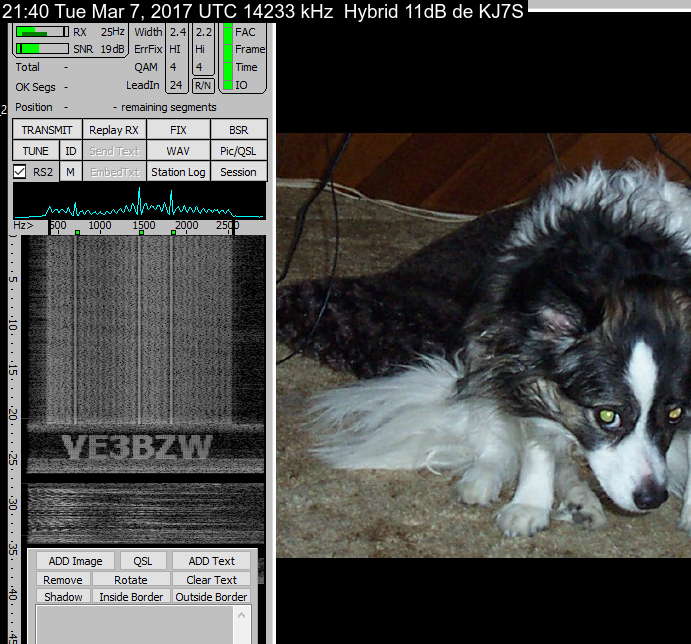691x644 pixels.
Task: Open Replay RX
Action: tap(114, 130)
